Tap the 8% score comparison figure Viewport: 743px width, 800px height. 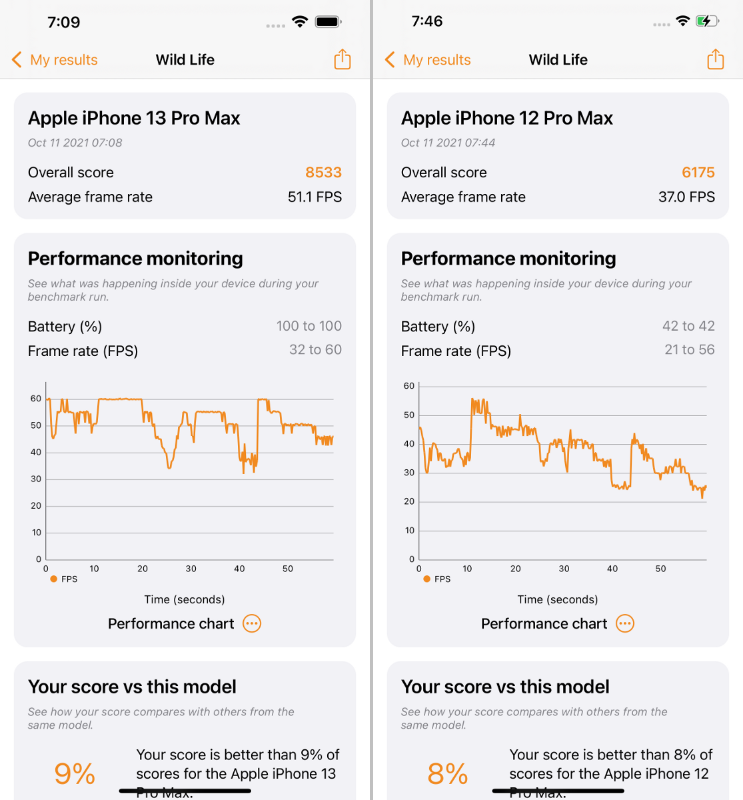pos(447,773)
